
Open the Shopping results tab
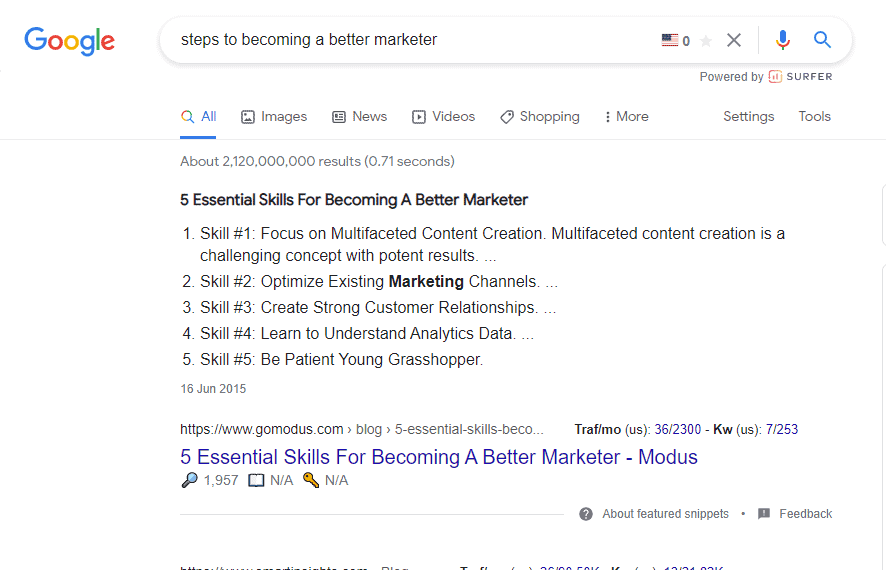tap(540, 116)
